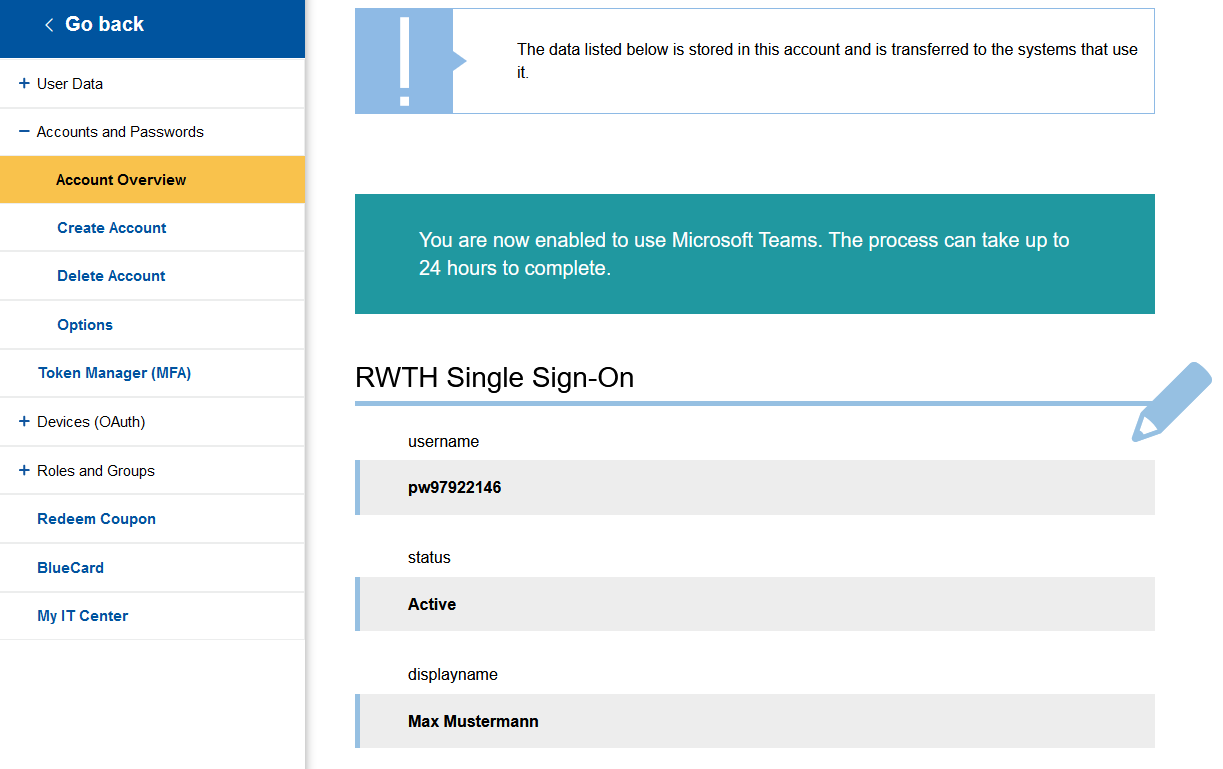Expand the Devices (OAuth) section
Screen dimensions: 1223x769
(24, 422)
